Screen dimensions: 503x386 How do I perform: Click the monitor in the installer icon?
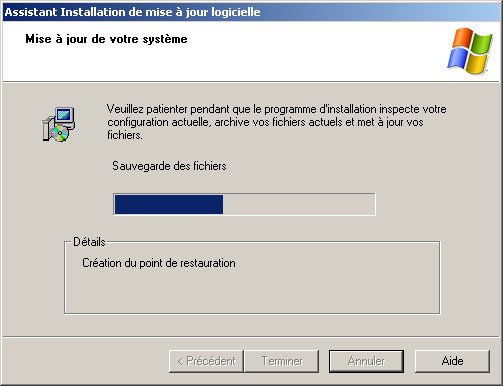tap(65, 116)
